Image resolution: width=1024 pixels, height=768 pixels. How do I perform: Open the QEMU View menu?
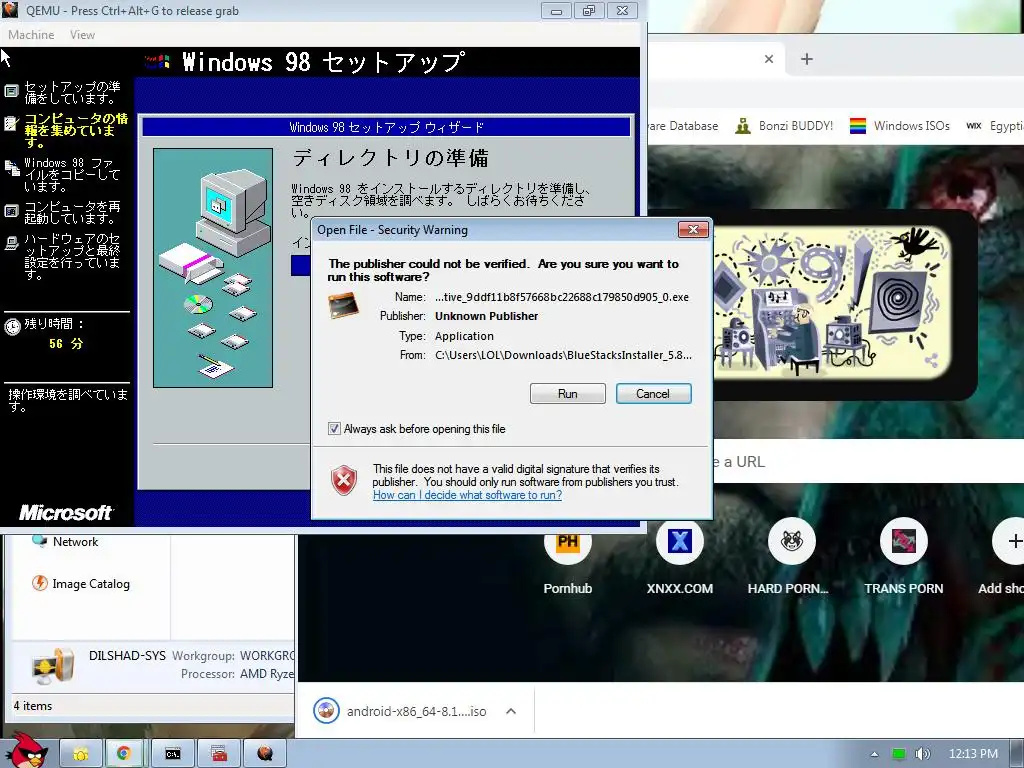82,35
